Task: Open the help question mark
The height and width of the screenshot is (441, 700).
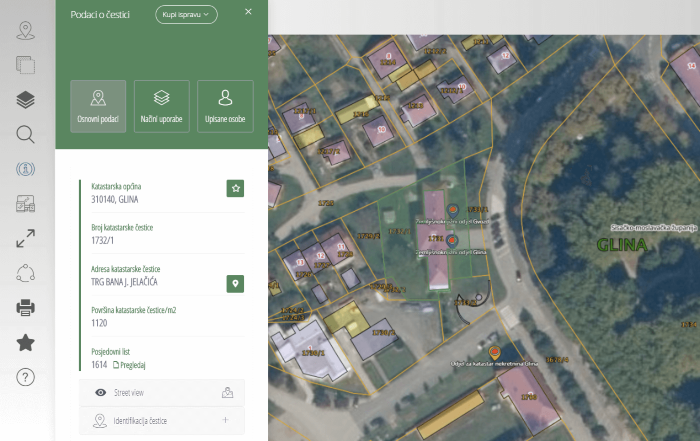Action: pyautogui.click(x=25, y=377)
